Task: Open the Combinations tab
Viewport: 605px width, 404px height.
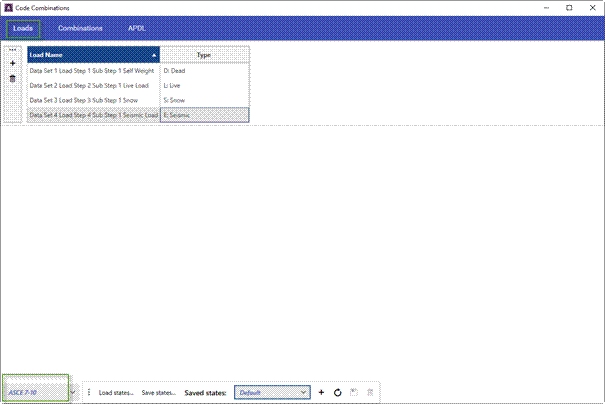Action: pos(80,29)
